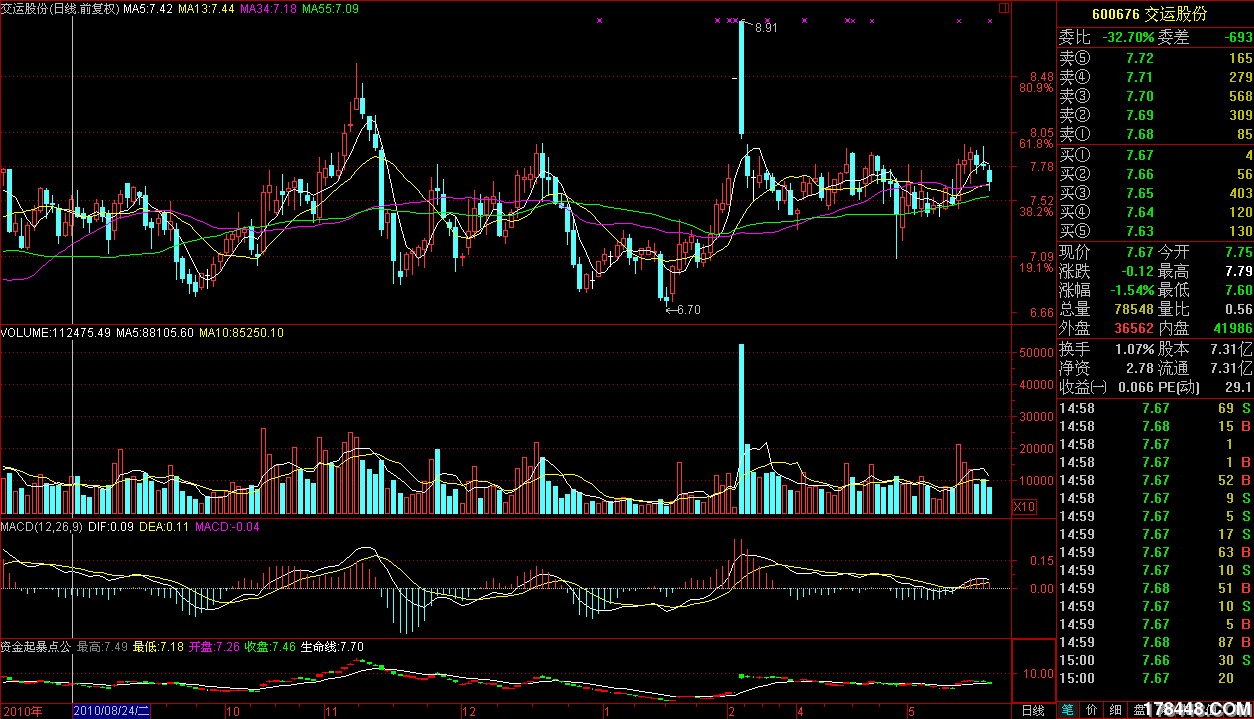The height and width of the screenshot is (719, 1254).
Task: Select the 买③ bid price 7.65
Action: [x=1140, y=193]
